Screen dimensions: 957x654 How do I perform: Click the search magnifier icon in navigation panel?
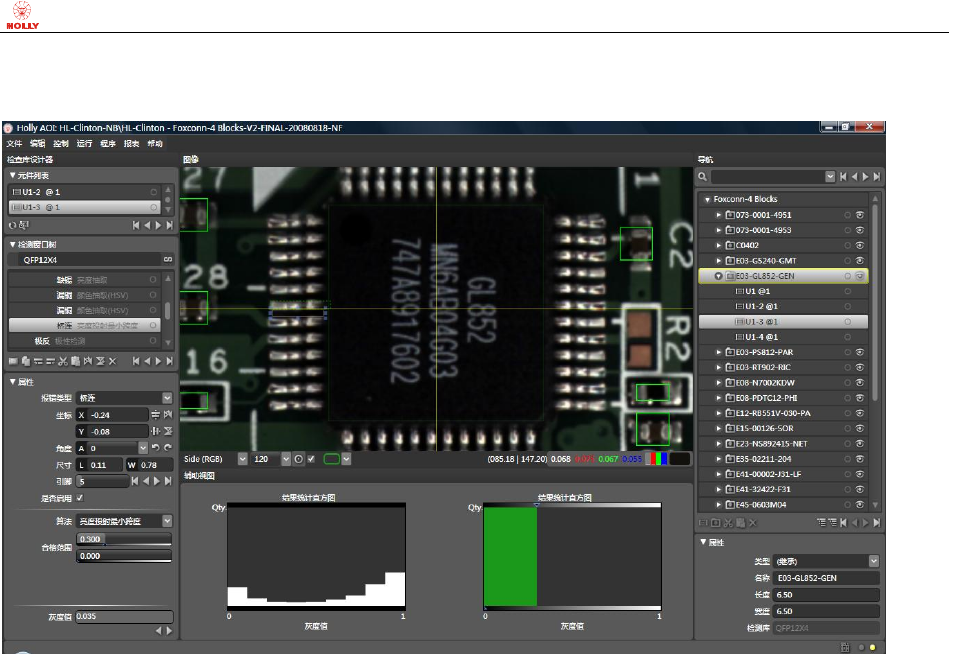(x=703, y=177)
